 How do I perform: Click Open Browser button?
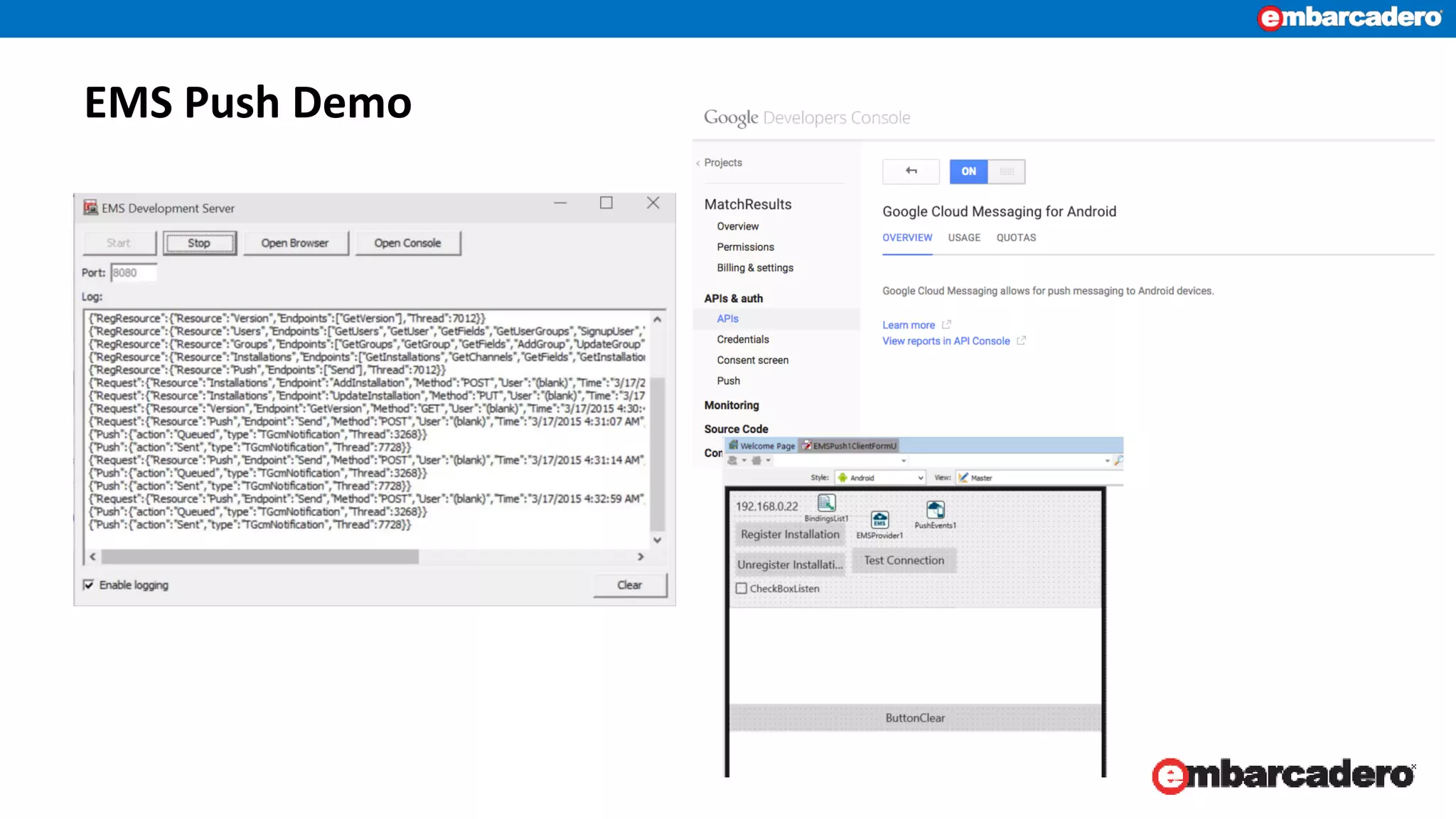[x=295, y=243]
